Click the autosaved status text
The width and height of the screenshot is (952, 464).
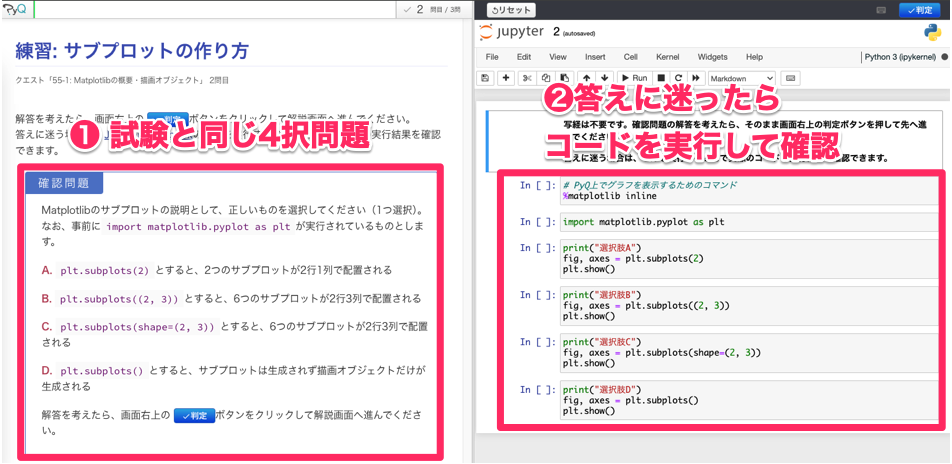(579, 33)
